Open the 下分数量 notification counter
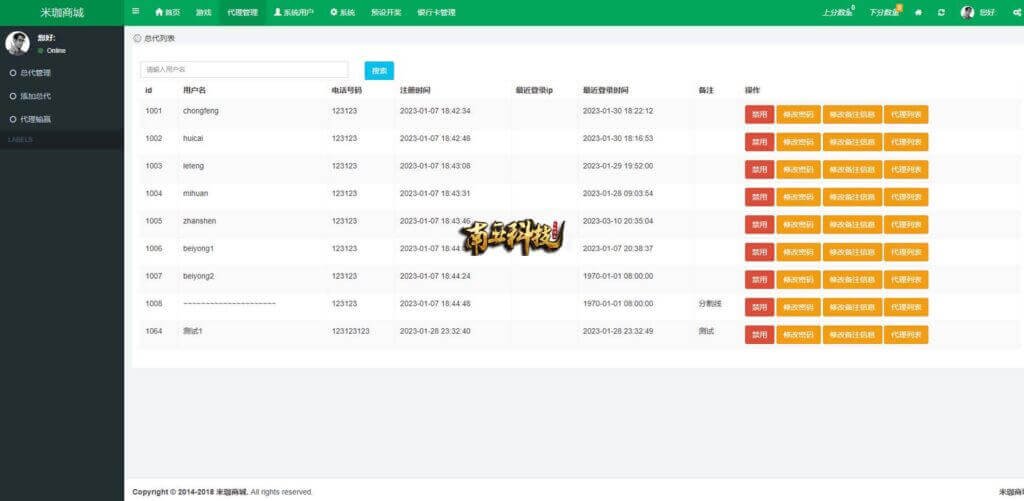1024x501 pixels. (885, 13)
